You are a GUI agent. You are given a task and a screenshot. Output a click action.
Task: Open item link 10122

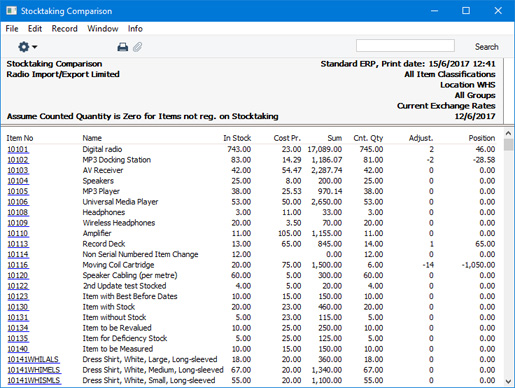coord(18,286)
